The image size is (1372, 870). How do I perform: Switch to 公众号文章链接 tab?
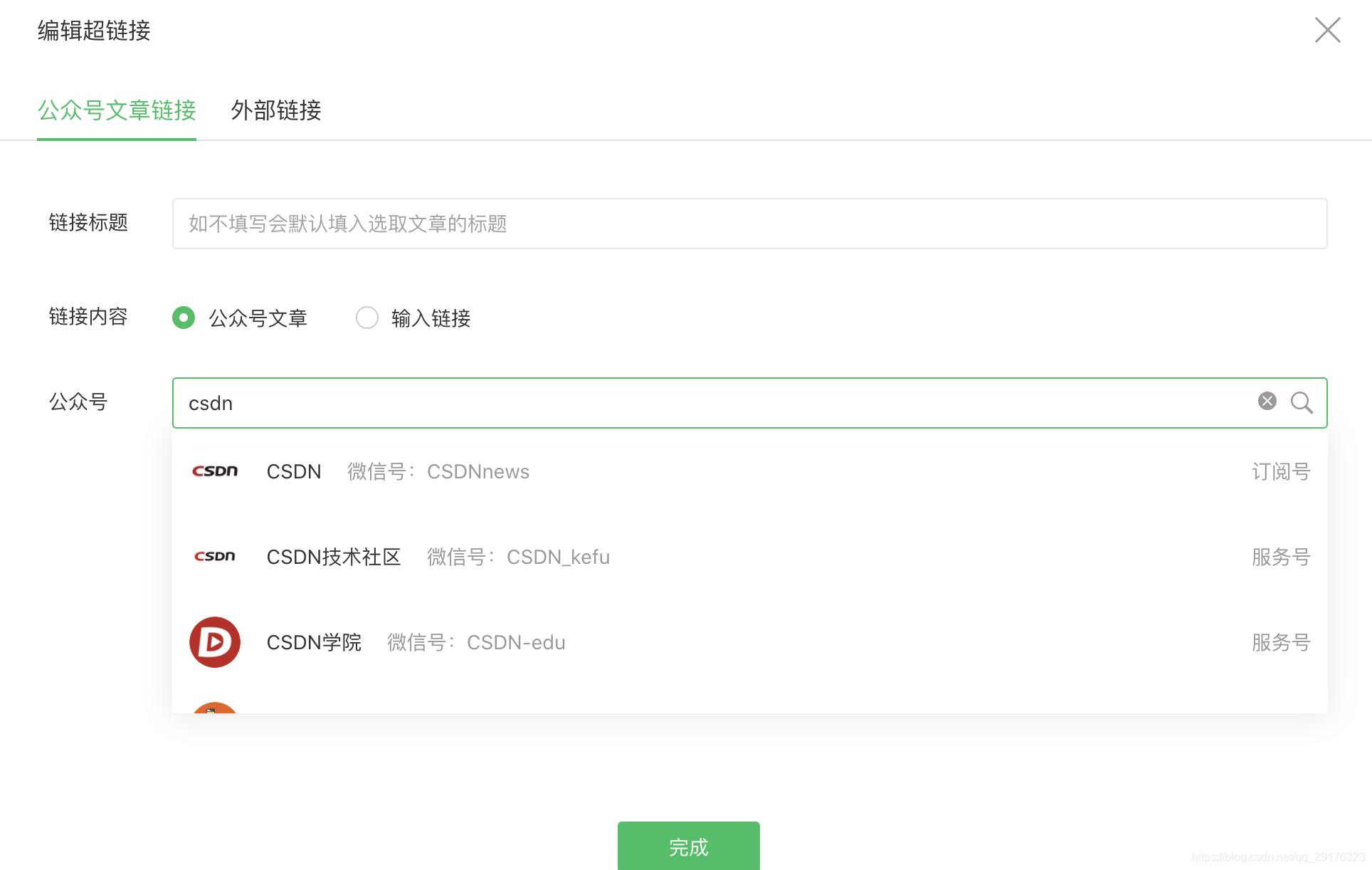coord(117,110)
